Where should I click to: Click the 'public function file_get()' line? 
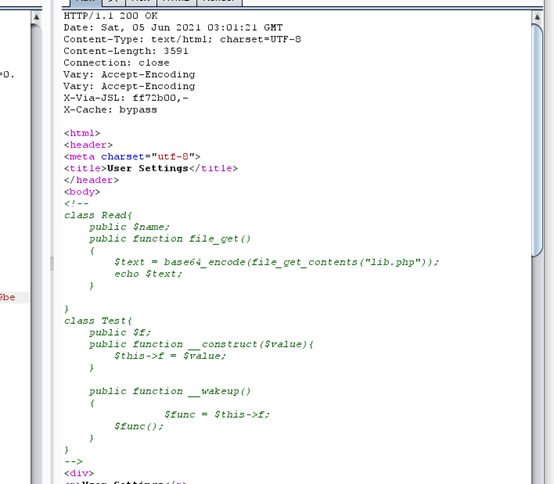tap(170, 239)
